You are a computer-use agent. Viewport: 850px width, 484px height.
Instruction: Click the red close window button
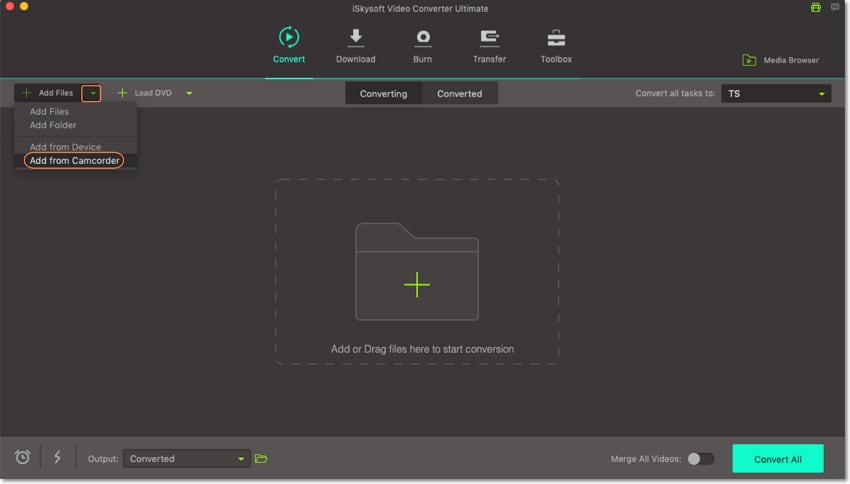(x=9, y=6)
